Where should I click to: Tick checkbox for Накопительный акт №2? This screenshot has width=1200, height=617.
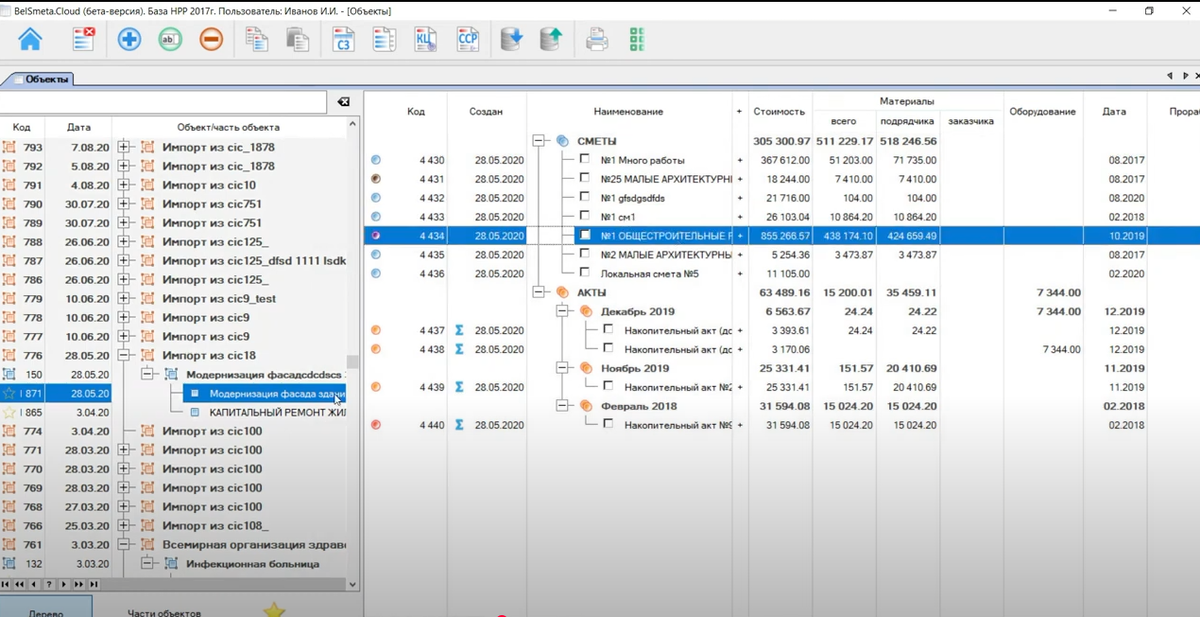coord(608,386)
